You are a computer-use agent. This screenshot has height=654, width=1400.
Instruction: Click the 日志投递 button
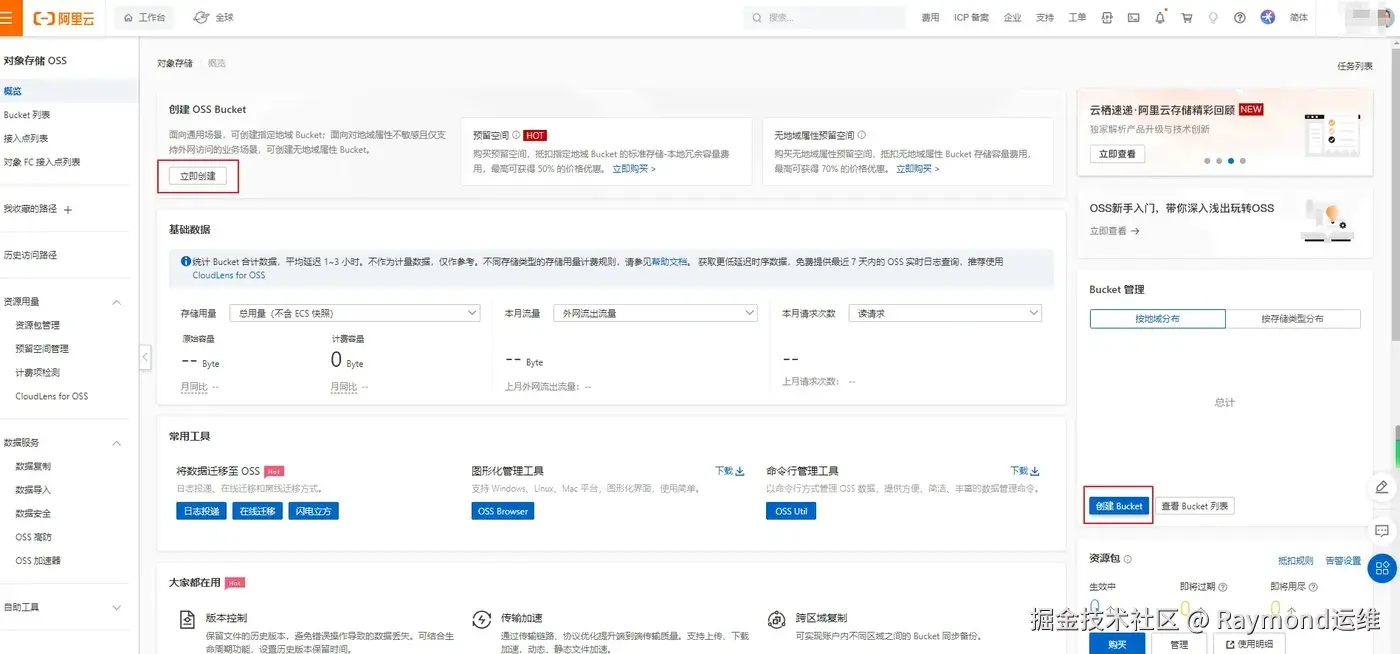[200, 511]
